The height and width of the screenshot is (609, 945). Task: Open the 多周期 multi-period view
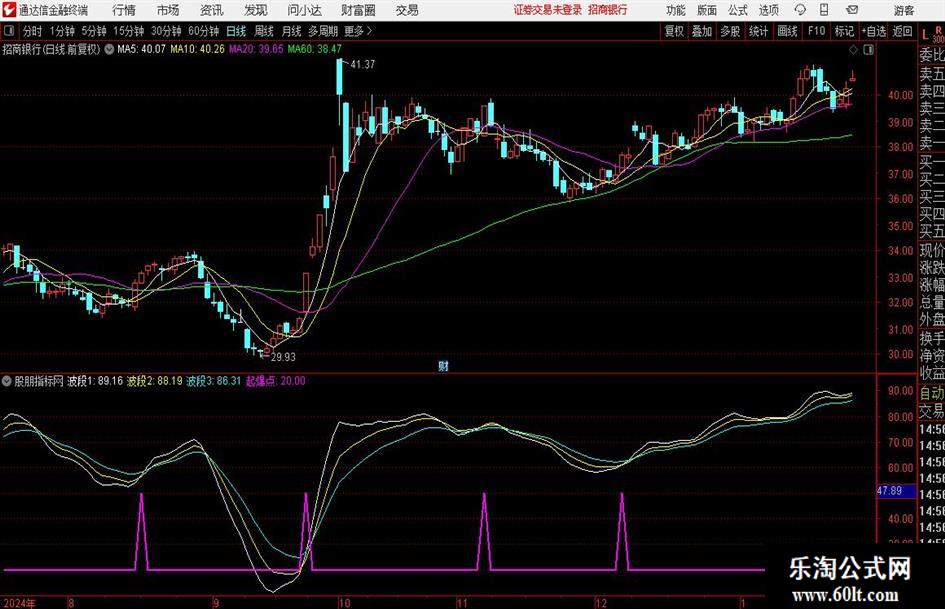(x=323, y=31)
